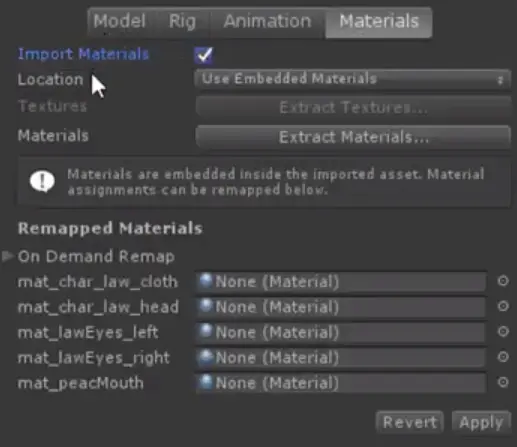Switch to the Animation tab

point(267,22)
